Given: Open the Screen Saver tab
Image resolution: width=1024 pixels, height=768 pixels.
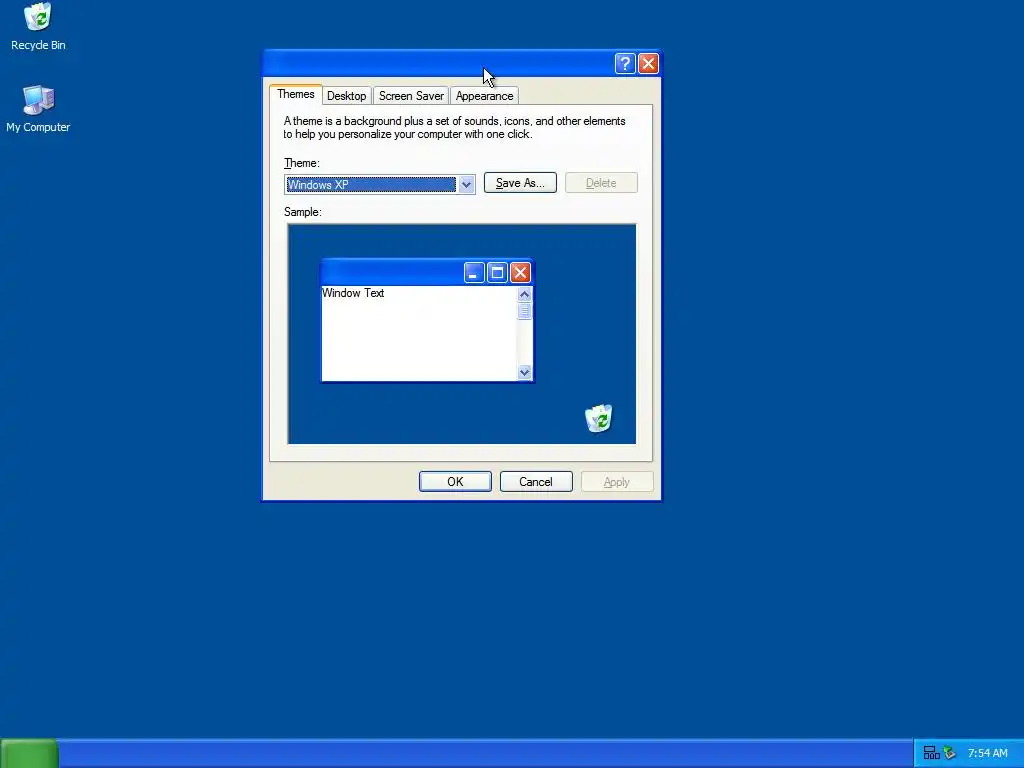Looking at the screenshot, I should (x=411, y=96).
